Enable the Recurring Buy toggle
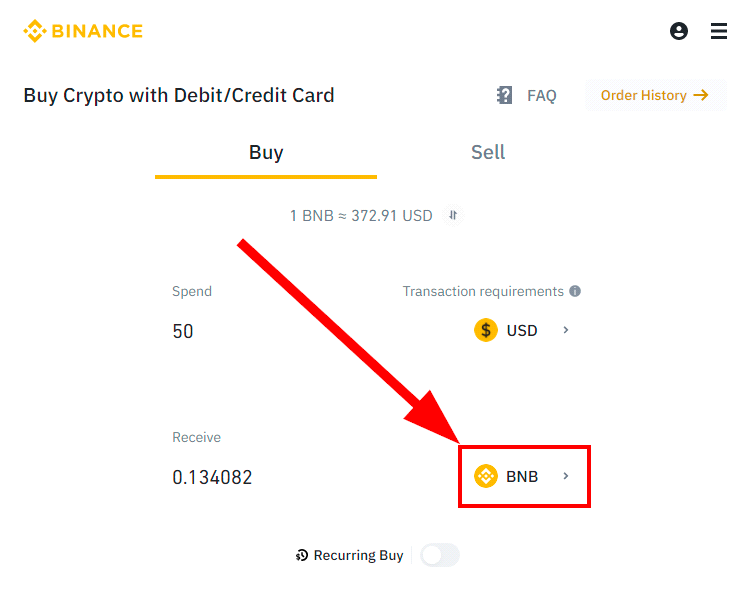This screenshot has width=753, height=607. coord(440,556)
